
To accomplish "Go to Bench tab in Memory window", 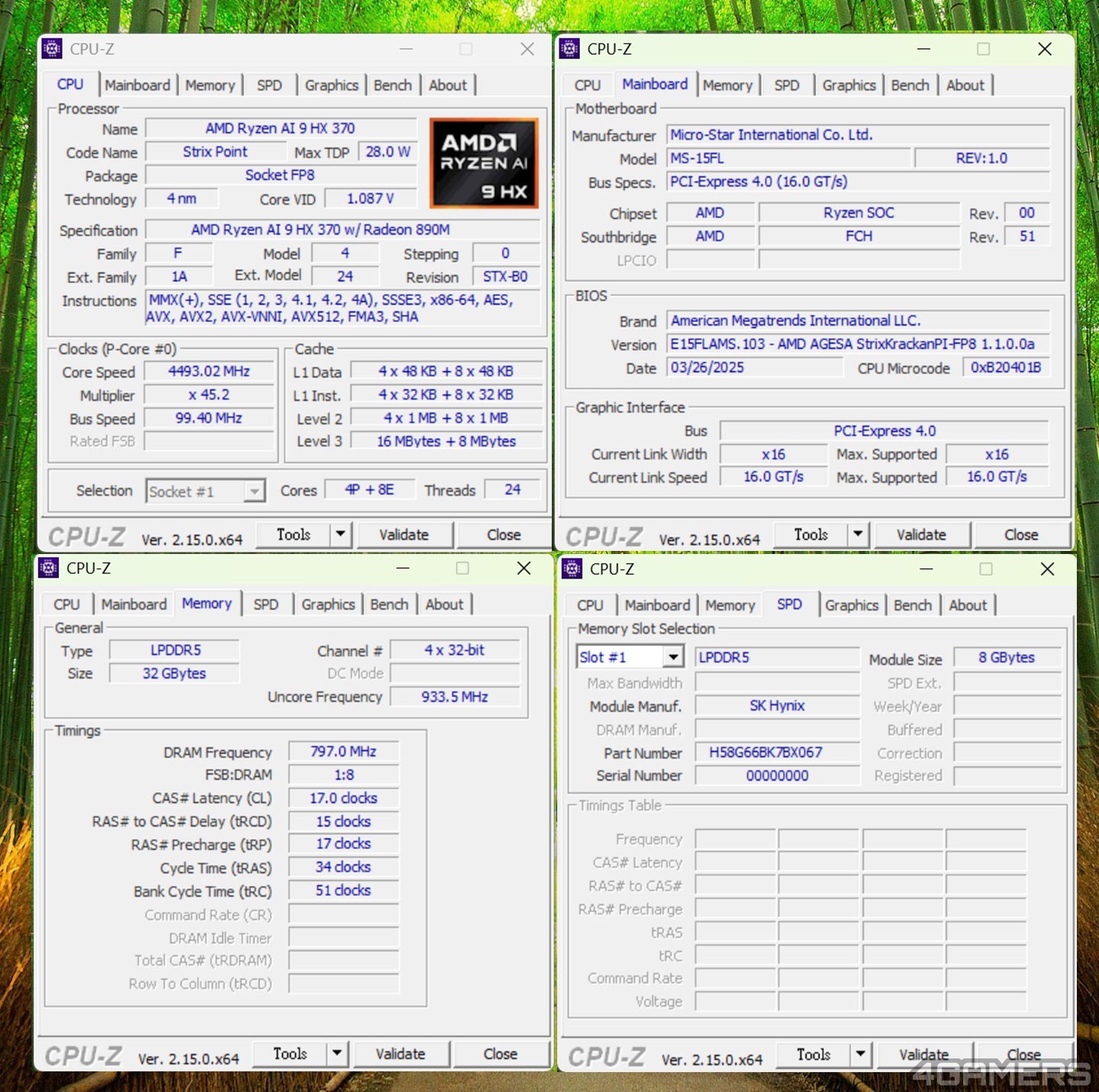I will point(389,604).
